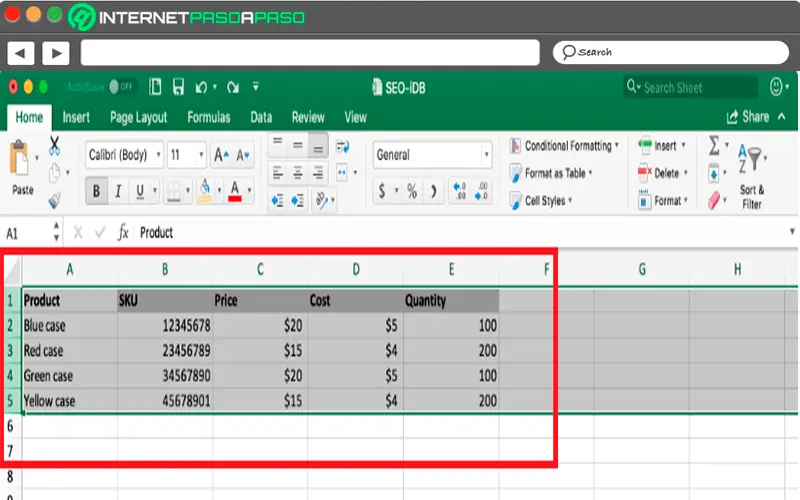Image resolution: width=800 pixels, height=500 pixels.
Task: Click the A1 name box
Action: (x=29, y=233)
